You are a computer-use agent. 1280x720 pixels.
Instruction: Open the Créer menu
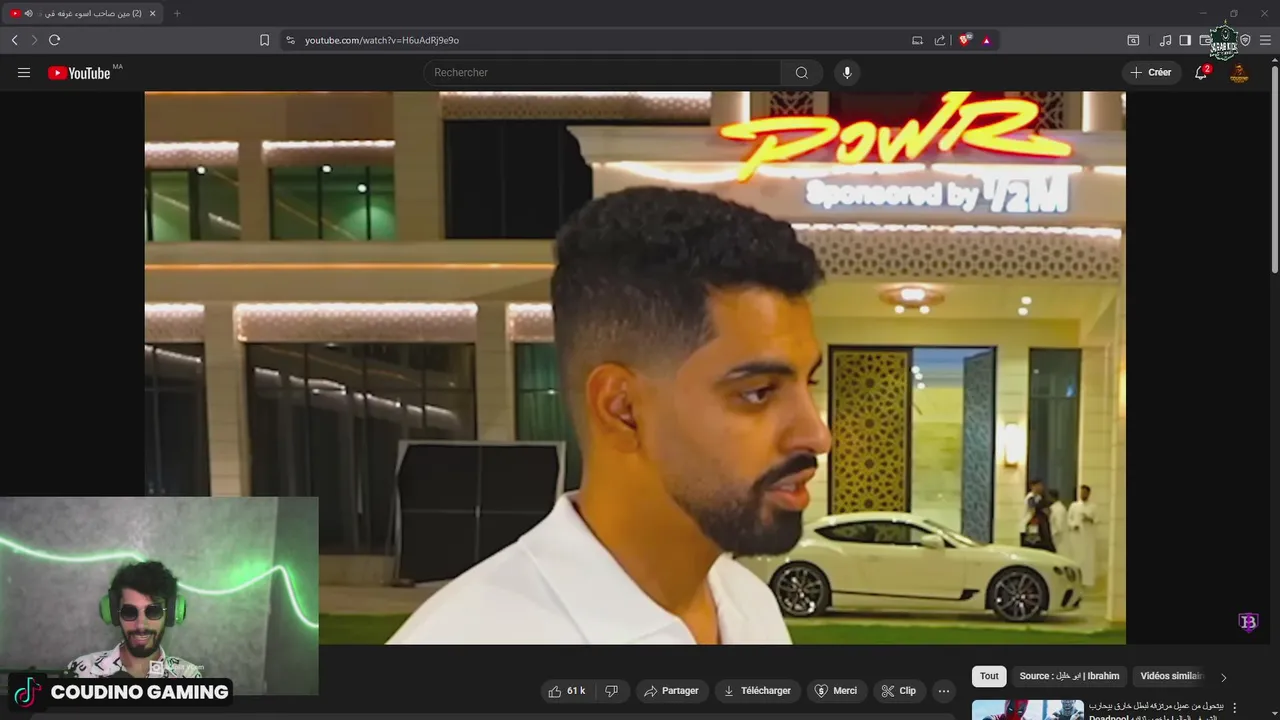(x=1151, y=72)
